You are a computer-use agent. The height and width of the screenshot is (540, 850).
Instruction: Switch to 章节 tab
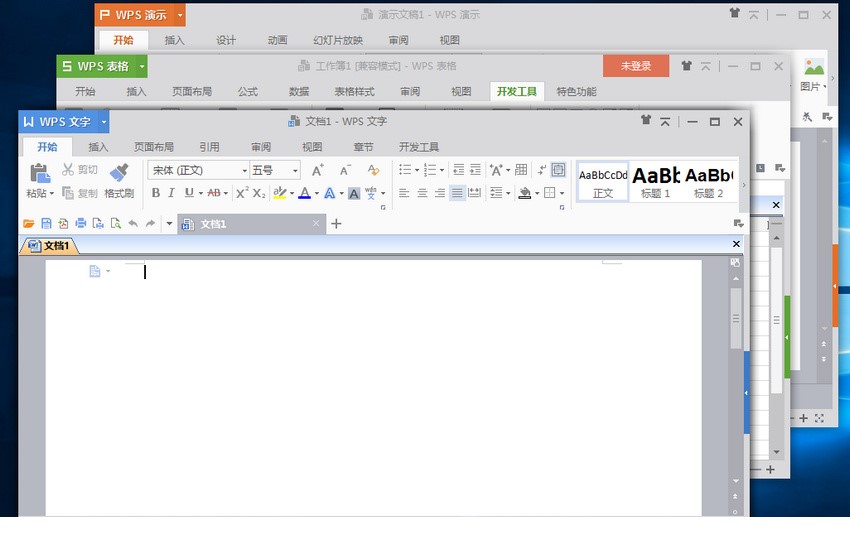click(363, 147)
